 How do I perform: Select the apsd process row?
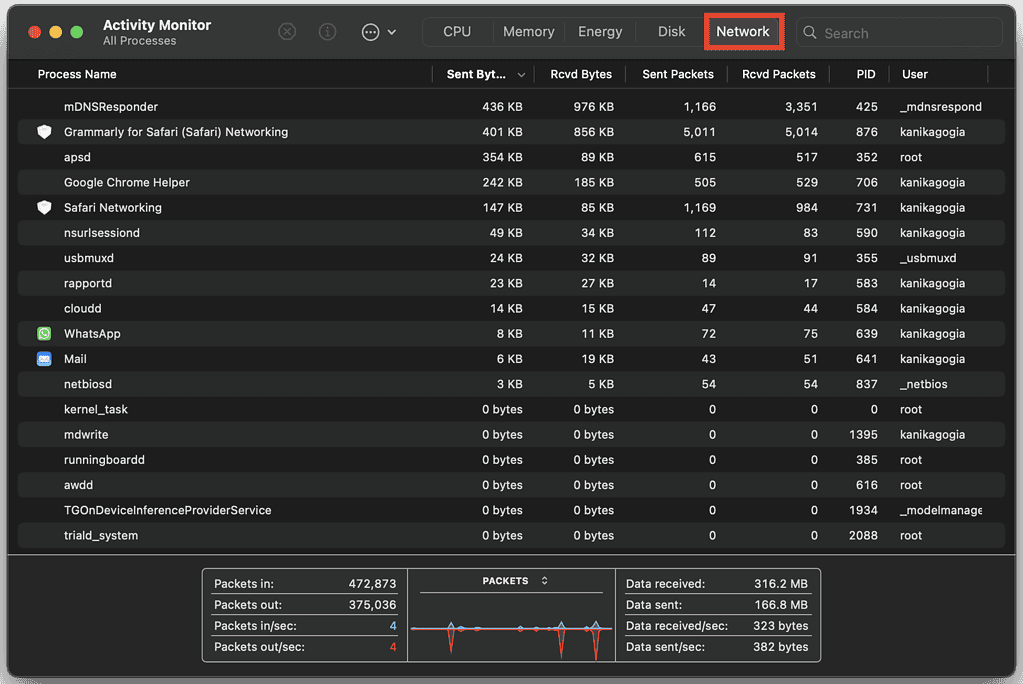click(x=511, y=157)
